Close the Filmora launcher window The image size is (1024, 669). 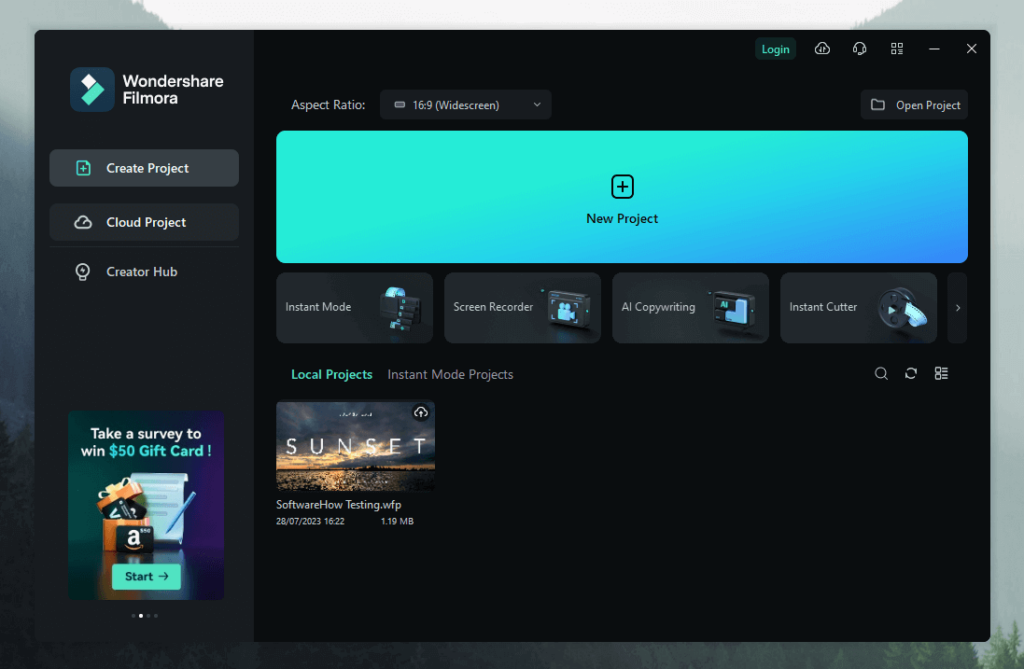971,49
